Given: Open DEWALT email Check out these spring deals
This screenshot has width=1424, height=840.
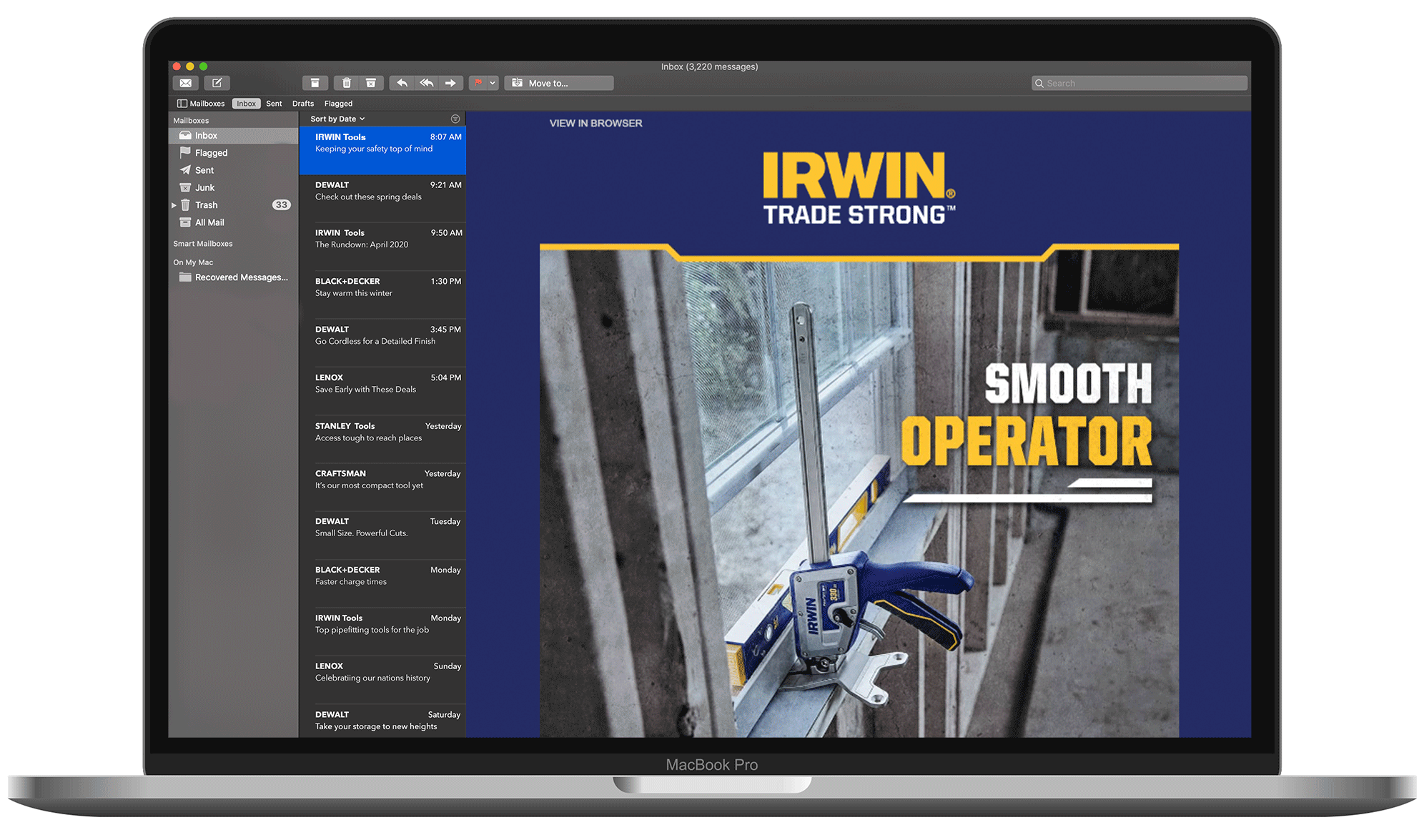Looking at the screenshot, I should point(382,198).
